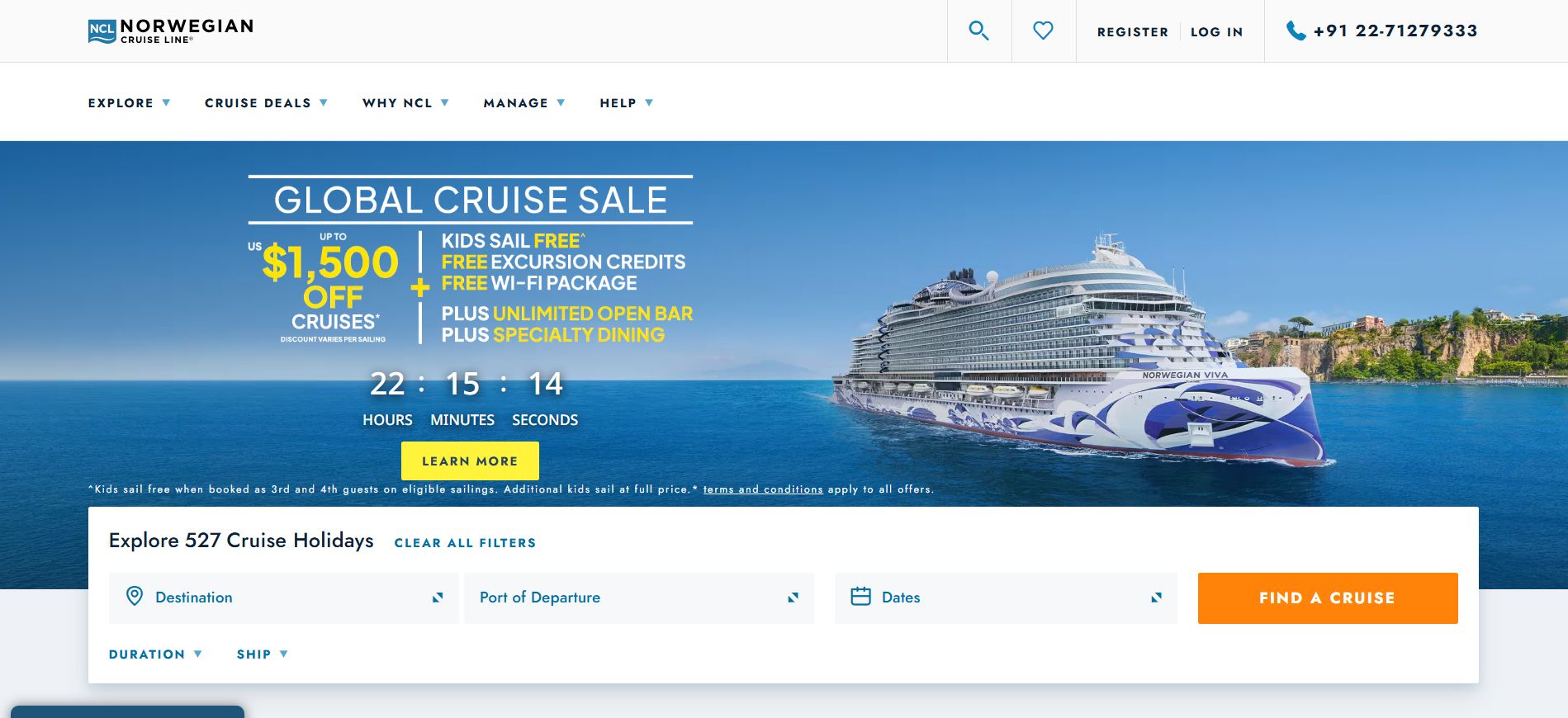Click Learn More about the Global Cruise Sale

(x=469, y=461)
